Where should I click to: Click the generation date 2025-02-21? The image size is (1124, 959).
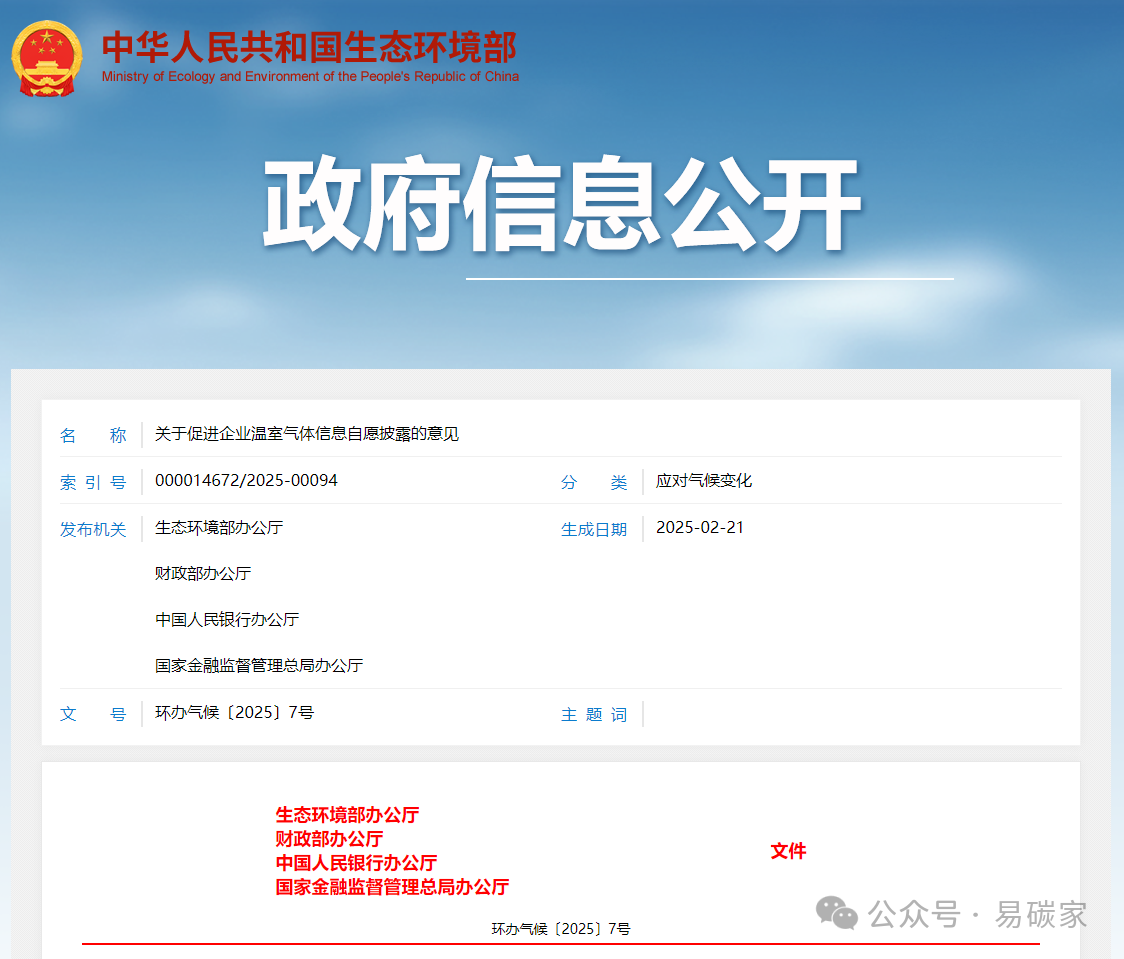click(700, 528)
